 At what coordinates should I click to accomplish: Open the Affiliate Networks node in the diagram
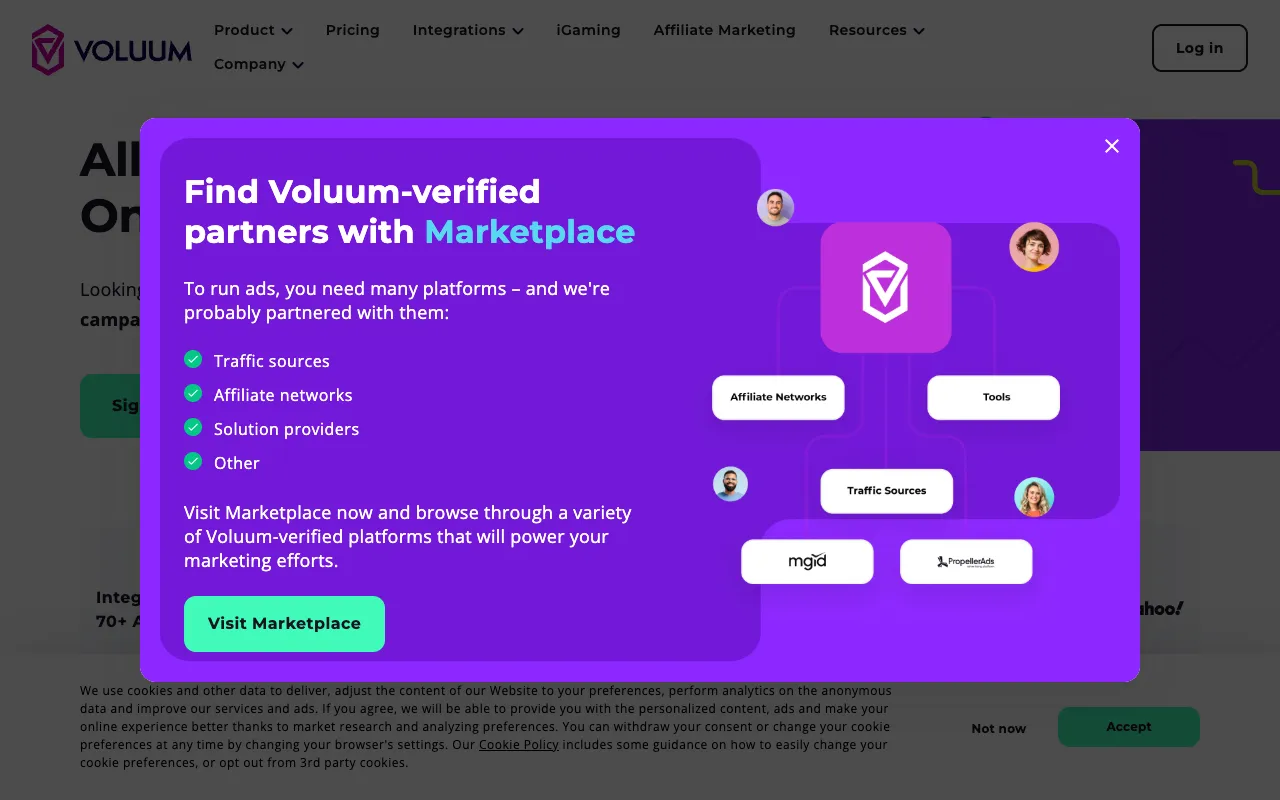[x=777, y=397]
